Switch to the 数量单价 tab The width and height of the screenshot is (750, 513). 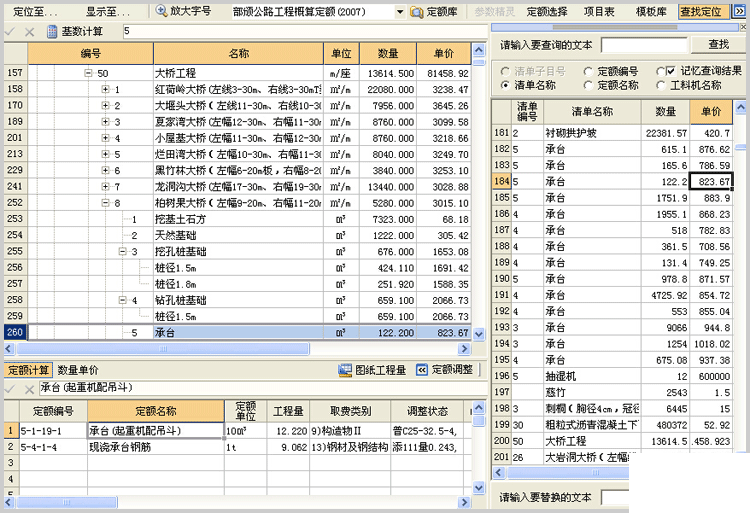point(77,370)
